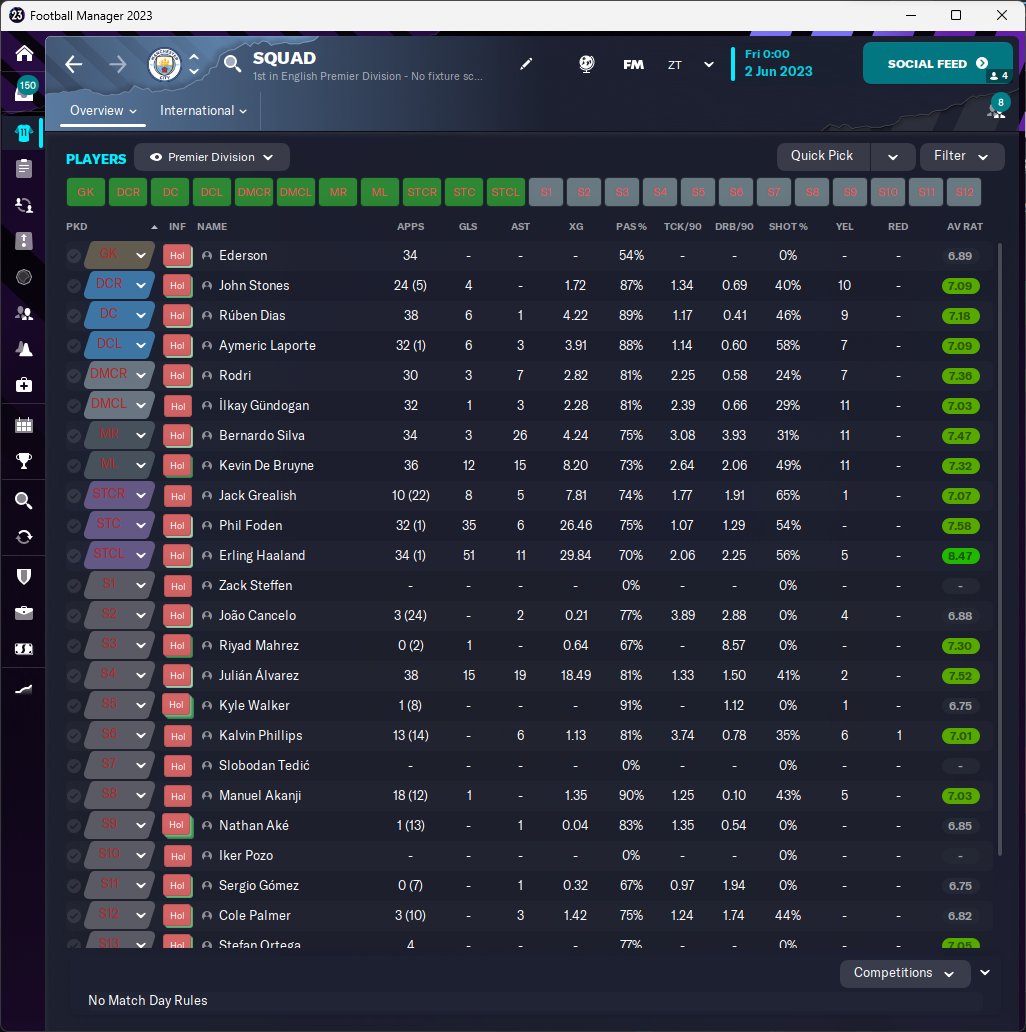Click the SOCIAL FEED button
This screenshot has width=1026, height=1032.
click(937, 63)
